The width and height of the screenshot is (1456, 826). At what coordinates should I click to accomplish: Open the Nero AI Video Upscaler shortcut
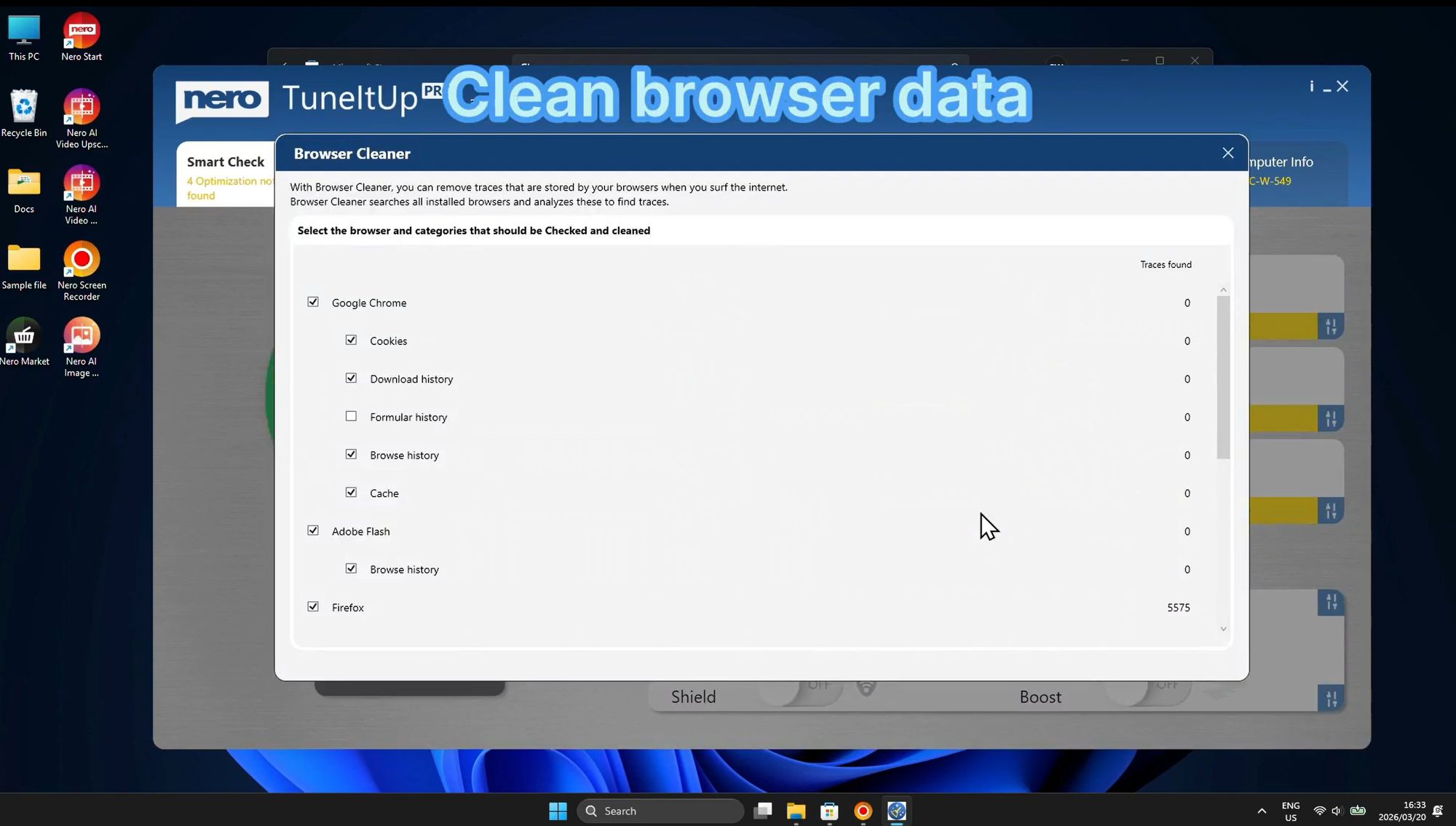[81, 106]
